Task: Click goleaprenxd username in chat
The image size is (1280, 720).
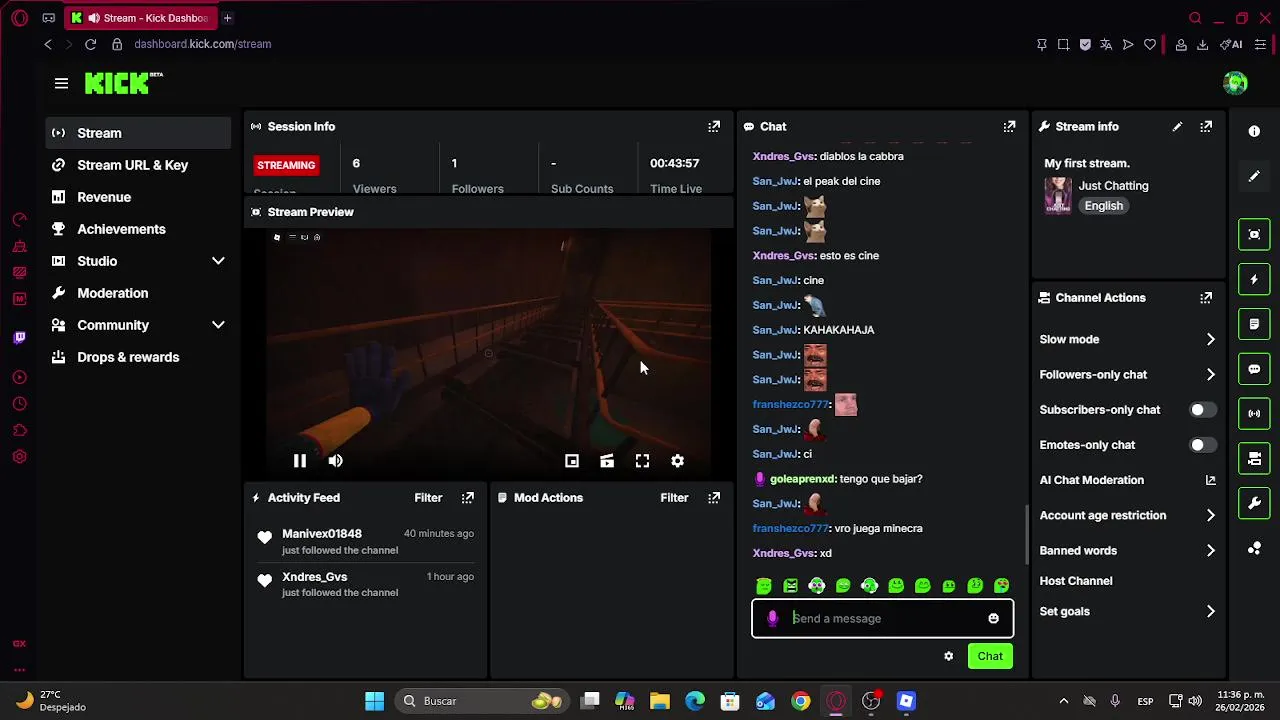Action: tap(803, 479)
